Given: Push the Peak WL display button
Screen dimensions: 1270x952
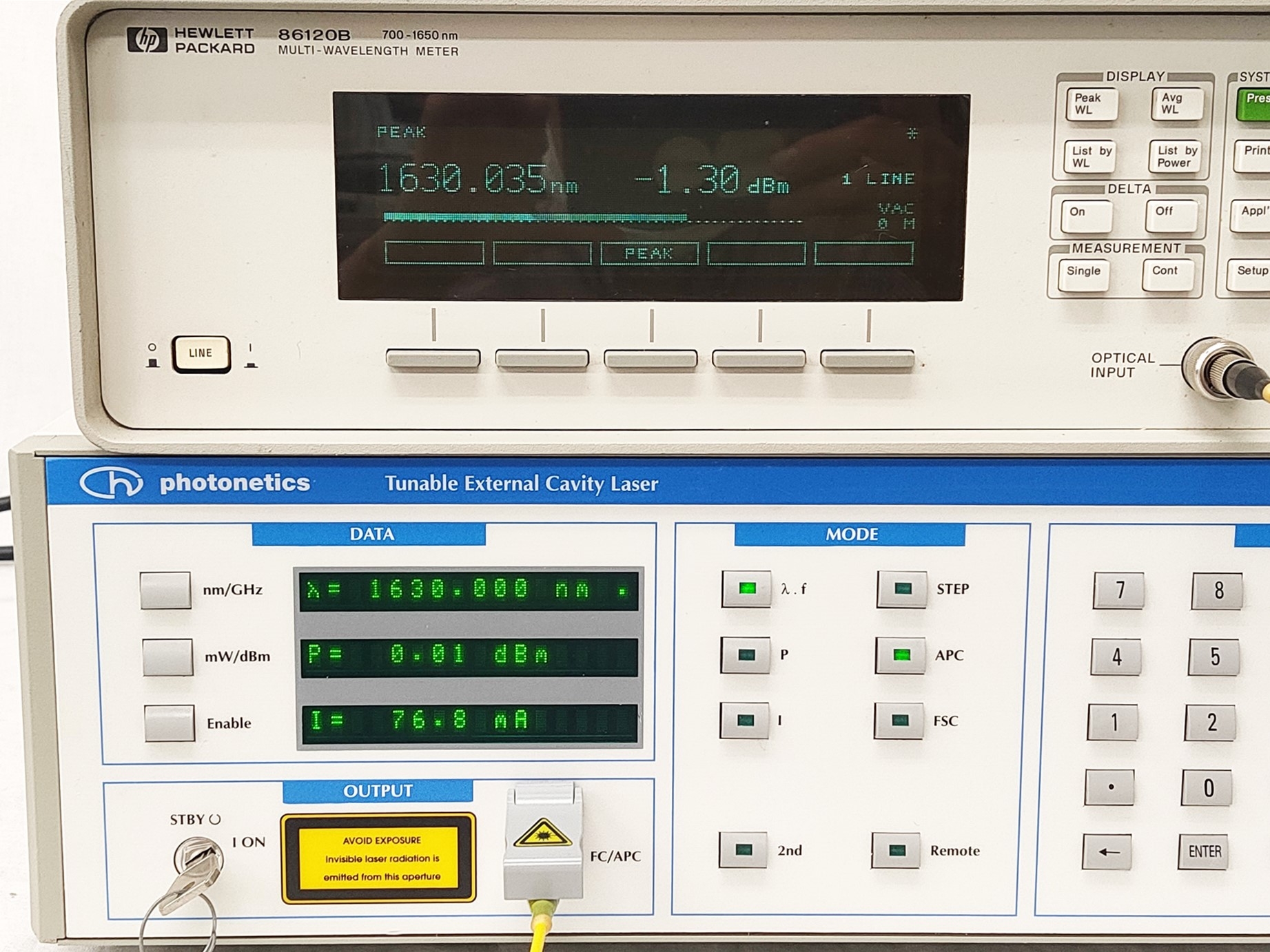Looking at the screenshot, I should [1092, 105].
